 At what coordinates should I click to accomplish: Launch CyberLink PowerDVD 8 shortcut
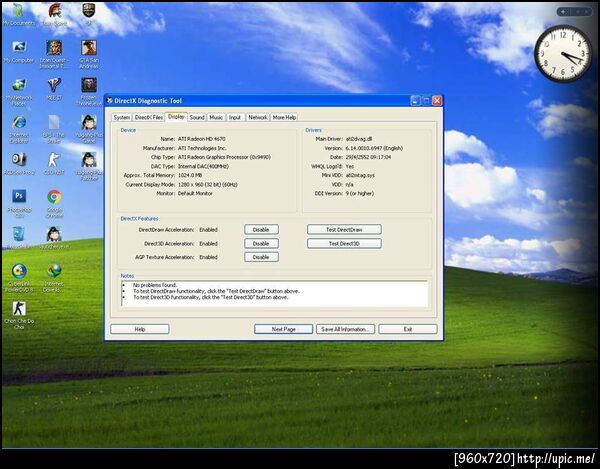(19, 277)
